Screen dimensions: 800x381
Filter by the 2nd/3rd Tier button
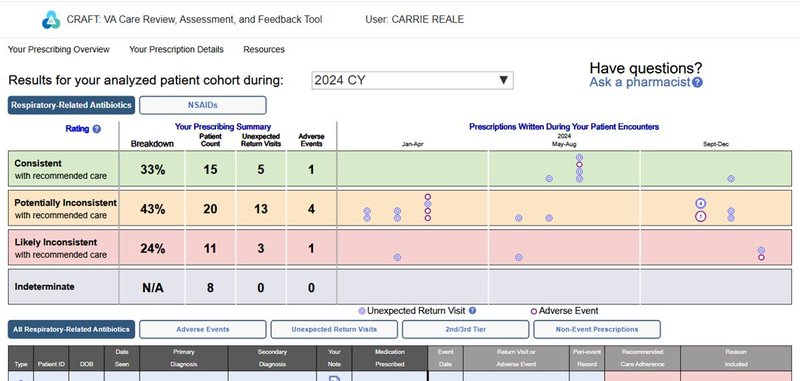[465, 329]
